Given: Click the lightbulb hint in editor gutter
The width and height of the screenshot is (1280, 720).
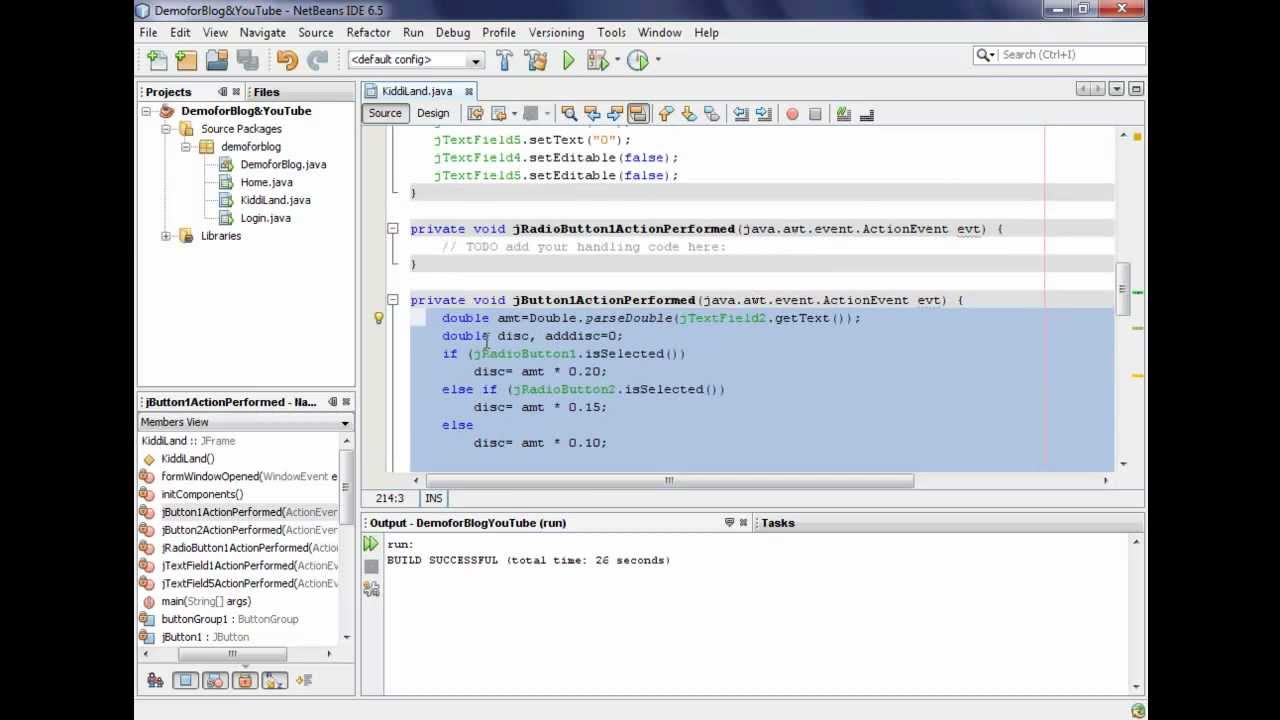Looking at the screenshot, I should click(x=379, y=318).
